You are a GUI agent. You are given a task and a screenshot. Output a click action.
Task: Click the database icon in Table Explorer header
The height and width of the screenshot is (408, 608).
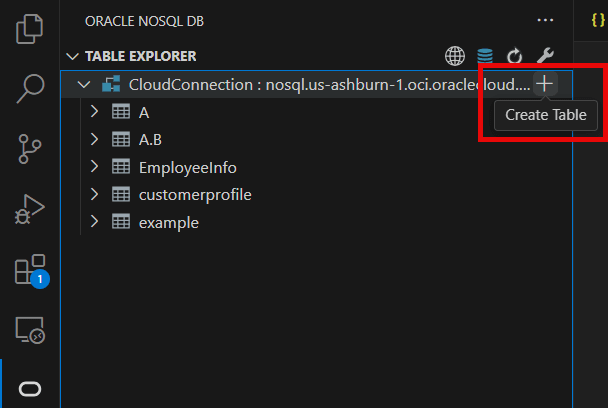pyautogui.click(x=485, y=56)
